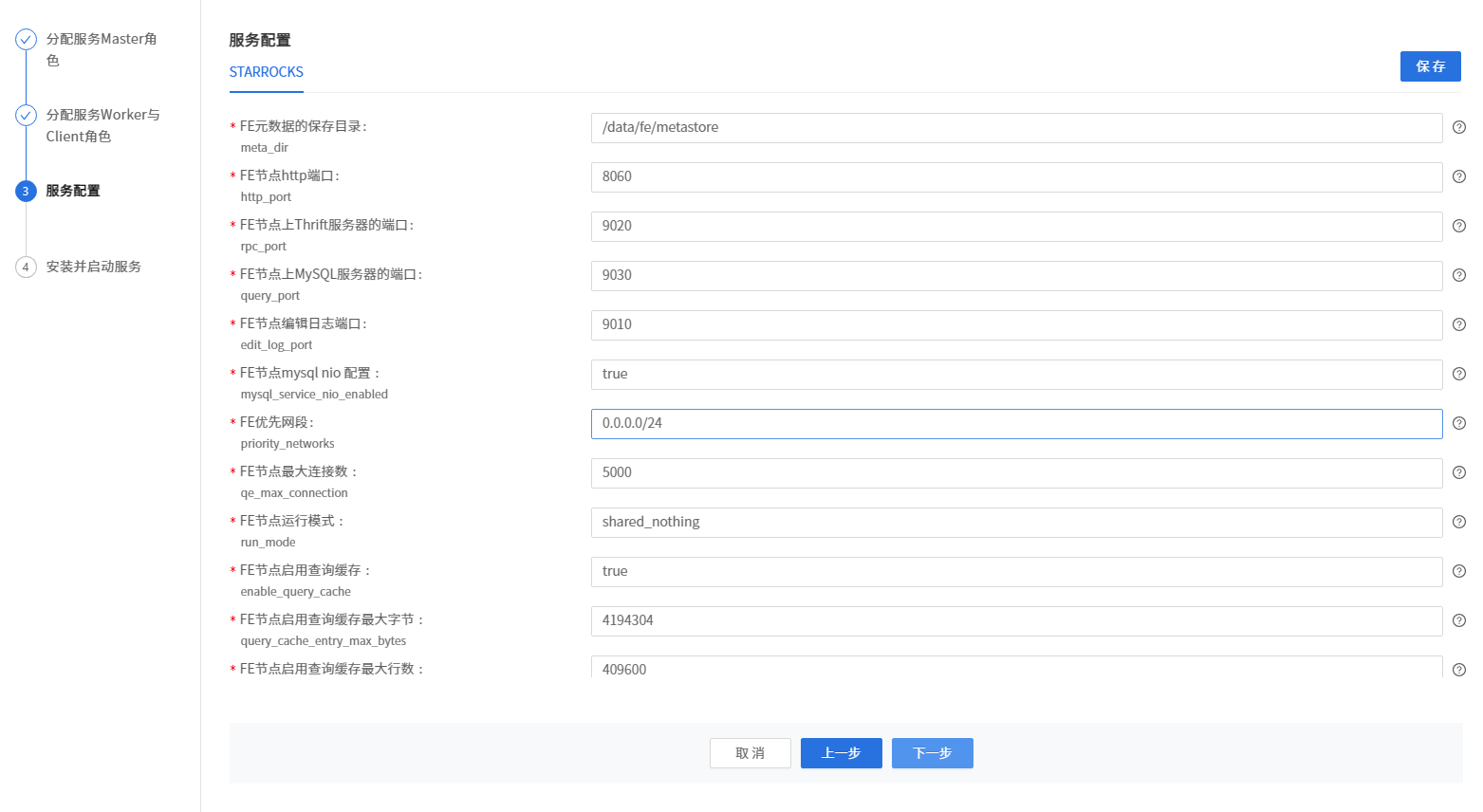Click step 4 circle for 安装并启动服务
1483x812 pixels.
(x=26, y=268)
